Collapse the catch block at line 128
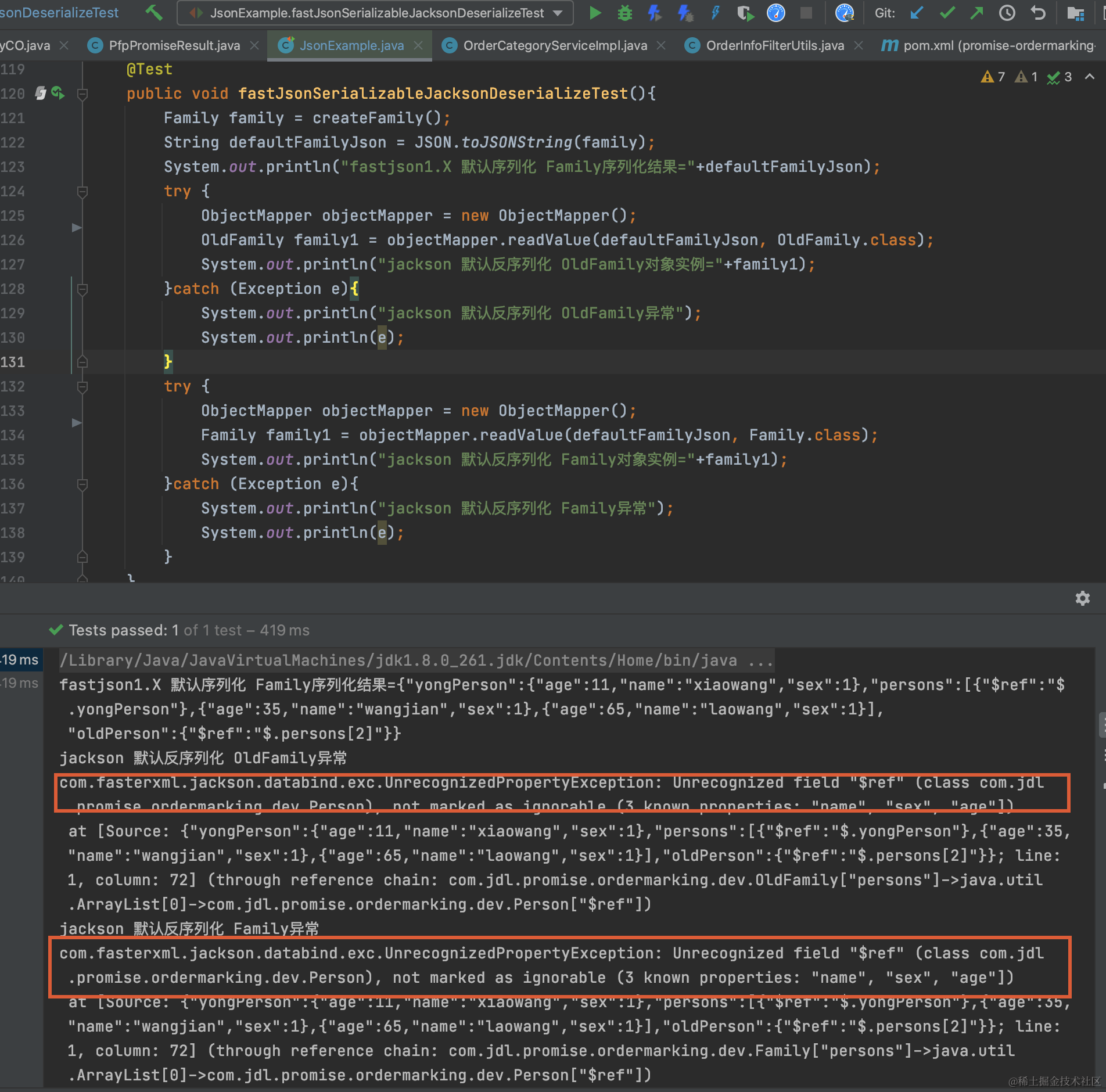Image resolution: width=1106 pixels, height=1092 pixels. [x=82, y=289]
